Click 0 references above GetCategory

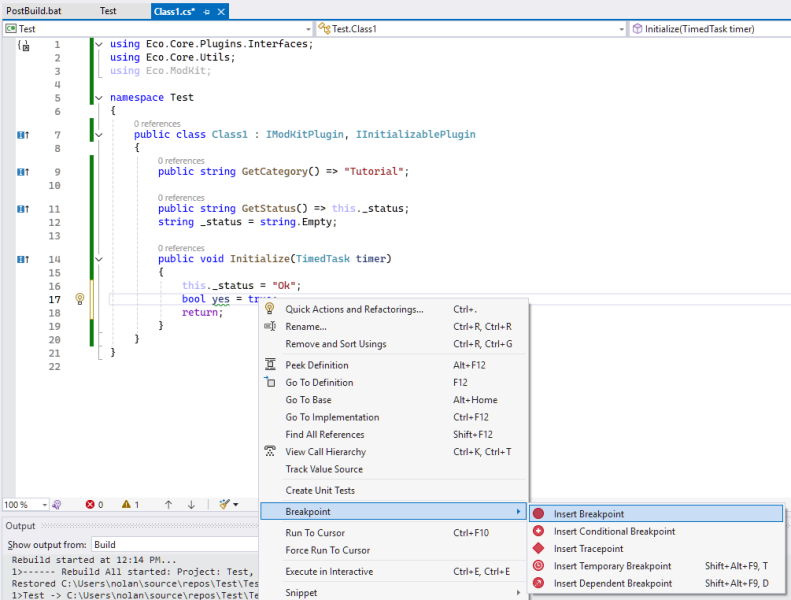[181, 160]
